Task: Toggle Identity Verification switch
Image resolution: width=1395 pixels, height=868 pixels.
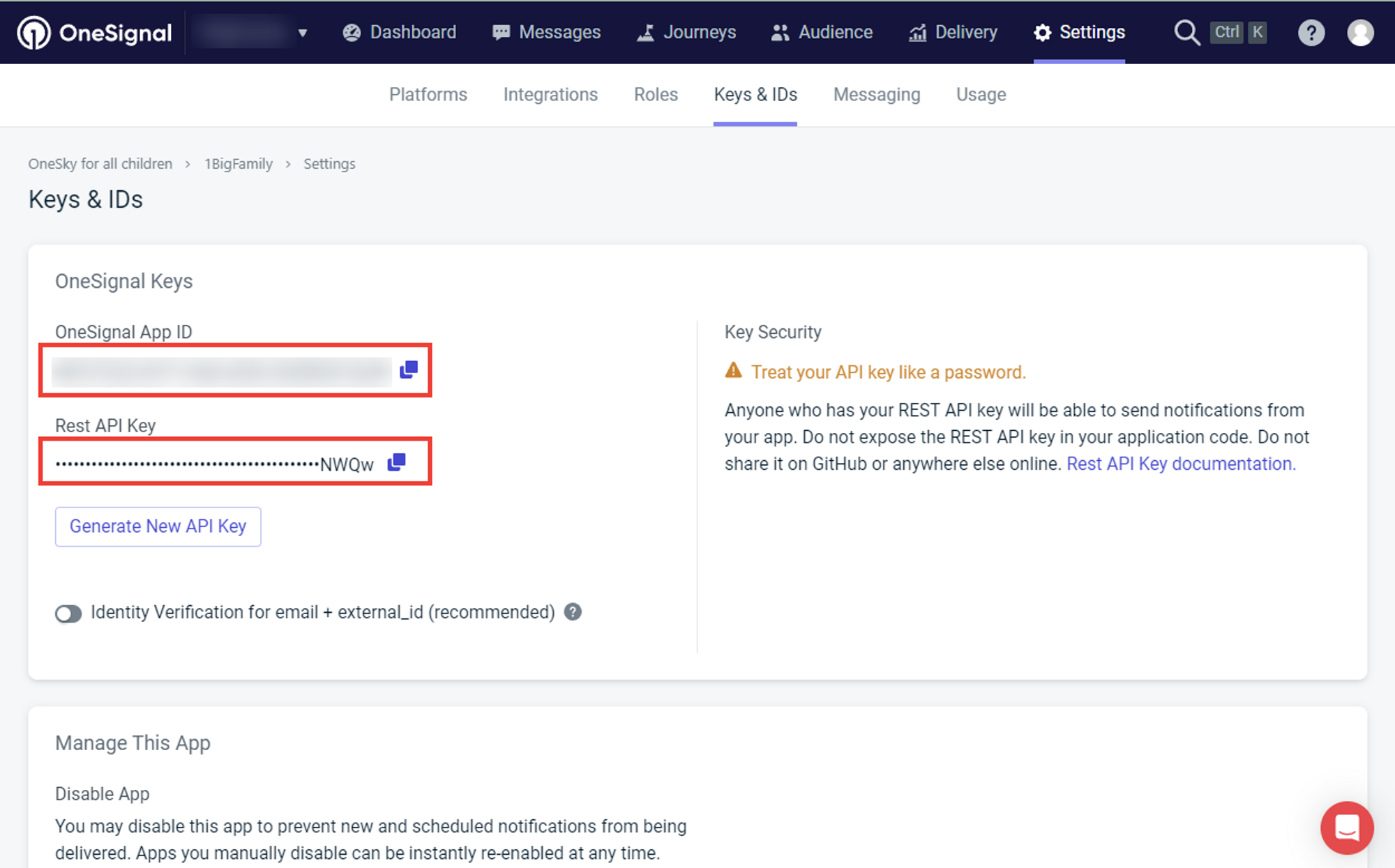Action: pos(68,614)
